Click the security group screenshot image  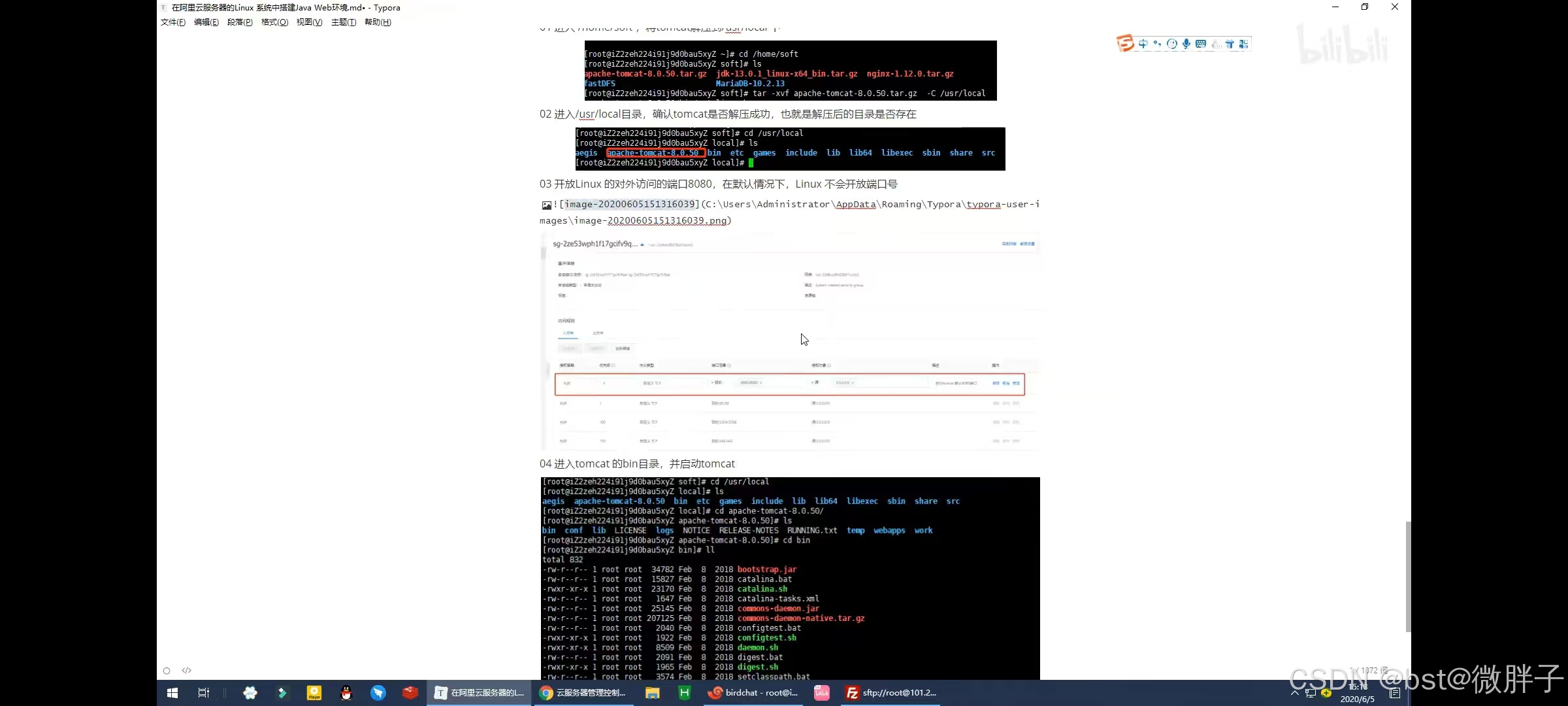(x=789, y=341)
